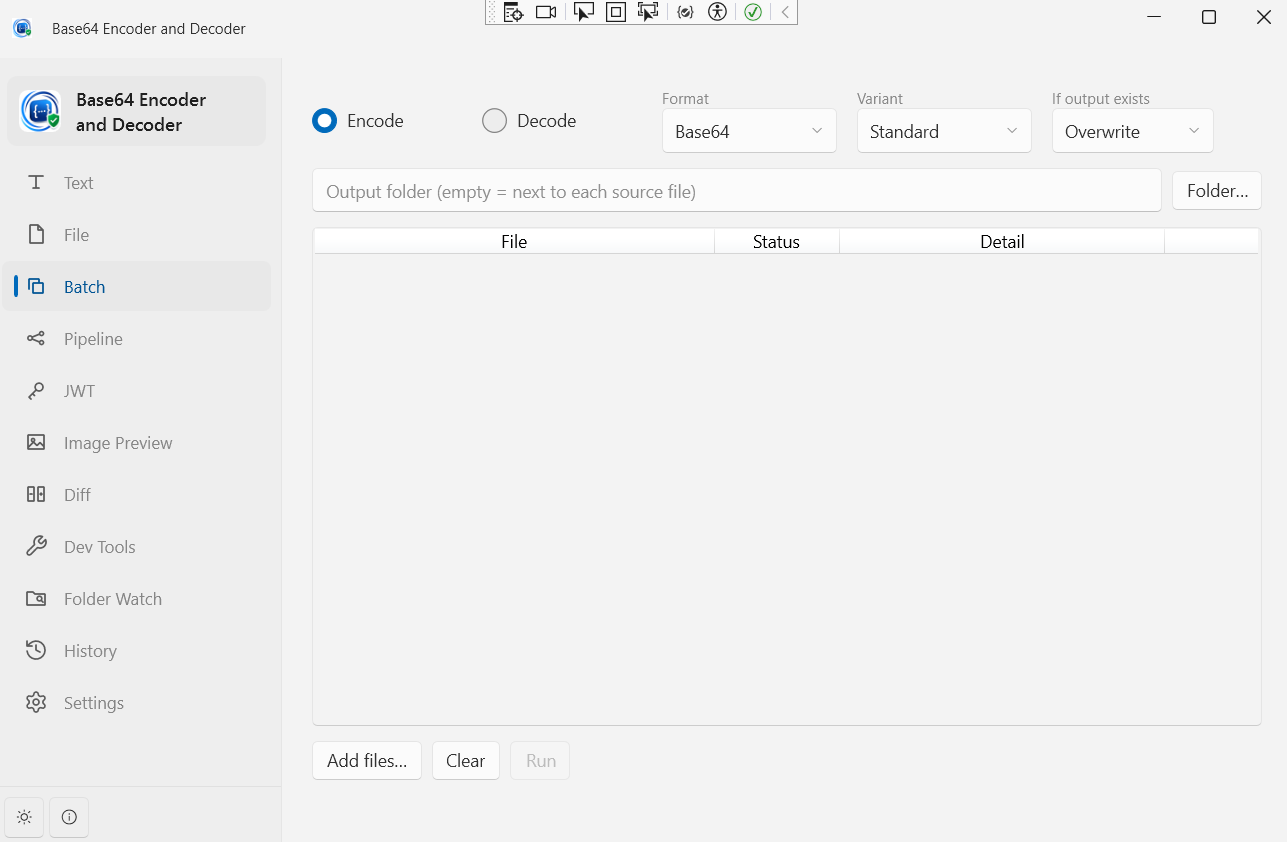
Task: Show the History page
Action: tap(136, 651)
